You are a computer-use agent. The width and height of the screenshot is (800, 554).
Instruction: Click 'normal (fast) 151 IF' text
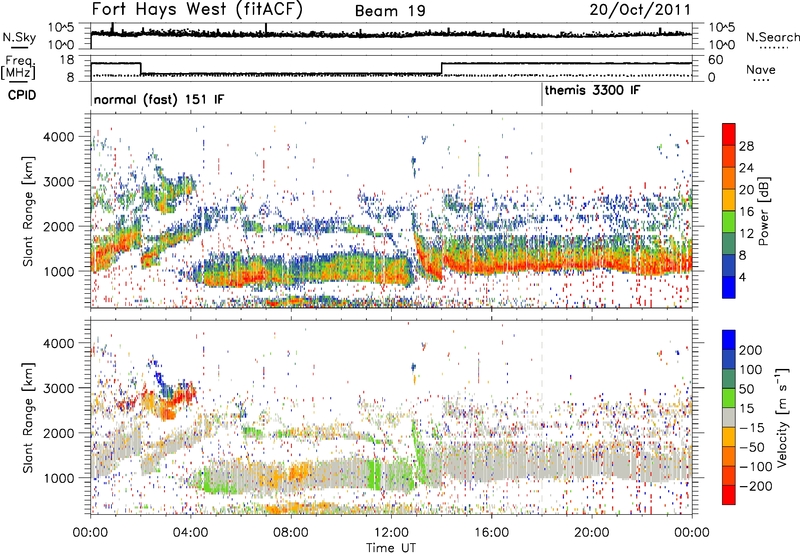pos(159,99)
